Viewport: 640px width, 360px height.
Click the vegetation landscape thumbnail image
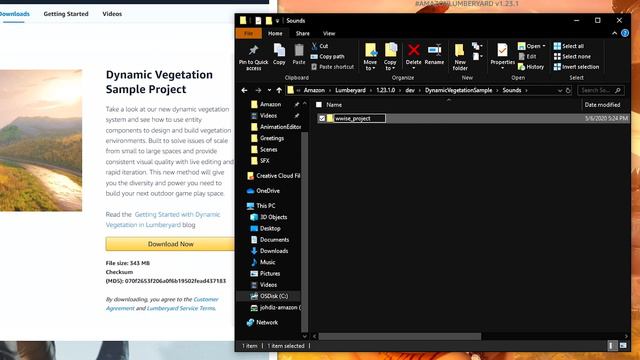[x=40, y=140]
